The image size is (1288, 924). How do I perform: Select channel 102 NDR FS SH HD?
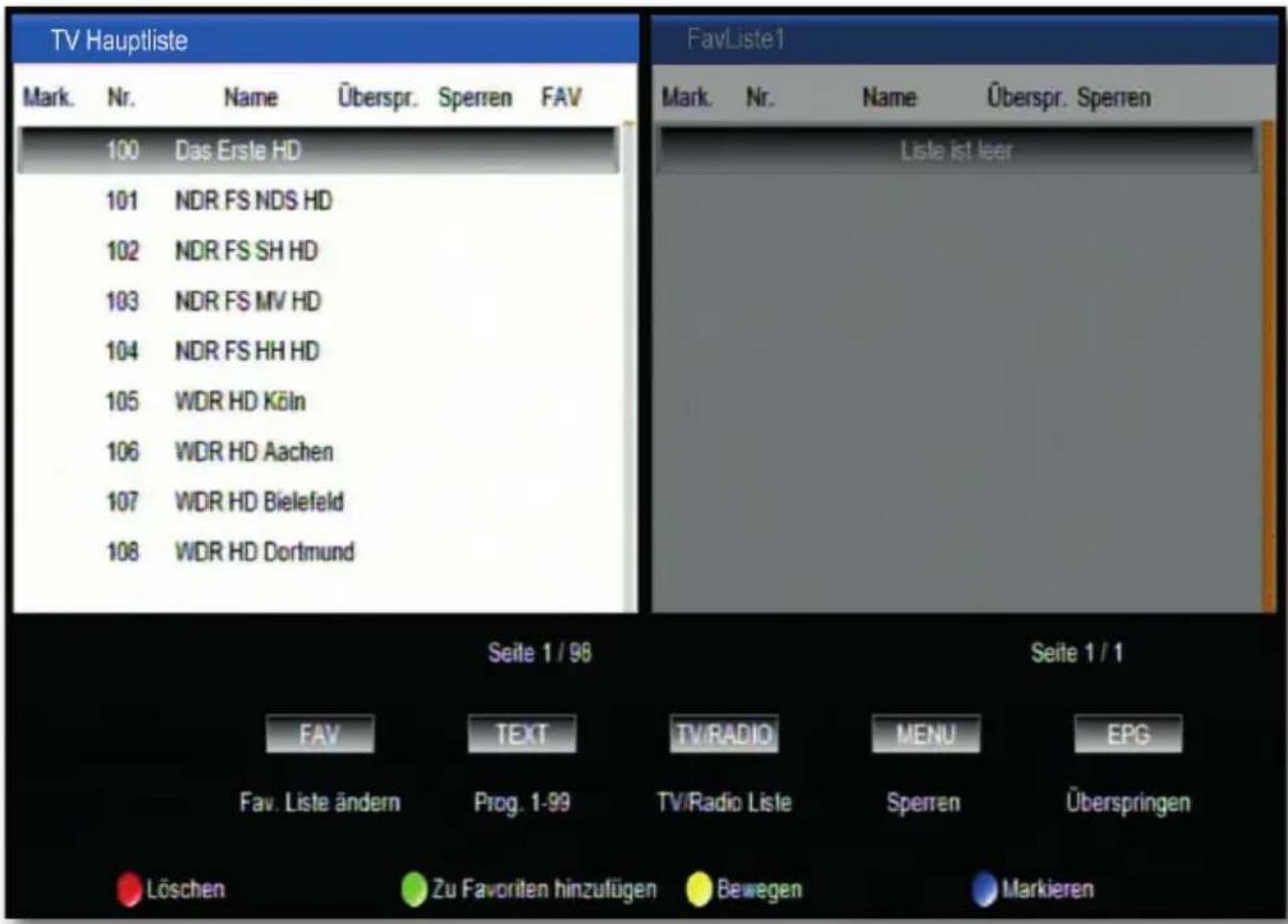click(x=318, y=250)
